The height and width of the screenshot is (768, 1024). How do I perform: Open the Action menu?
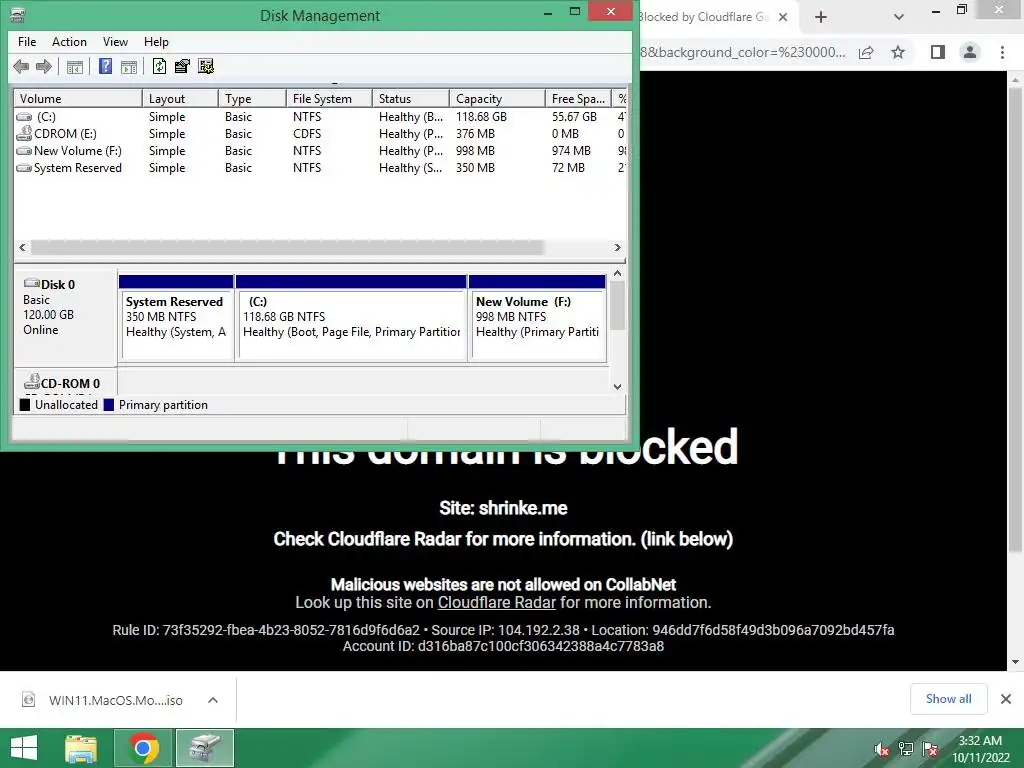point(69,42)
